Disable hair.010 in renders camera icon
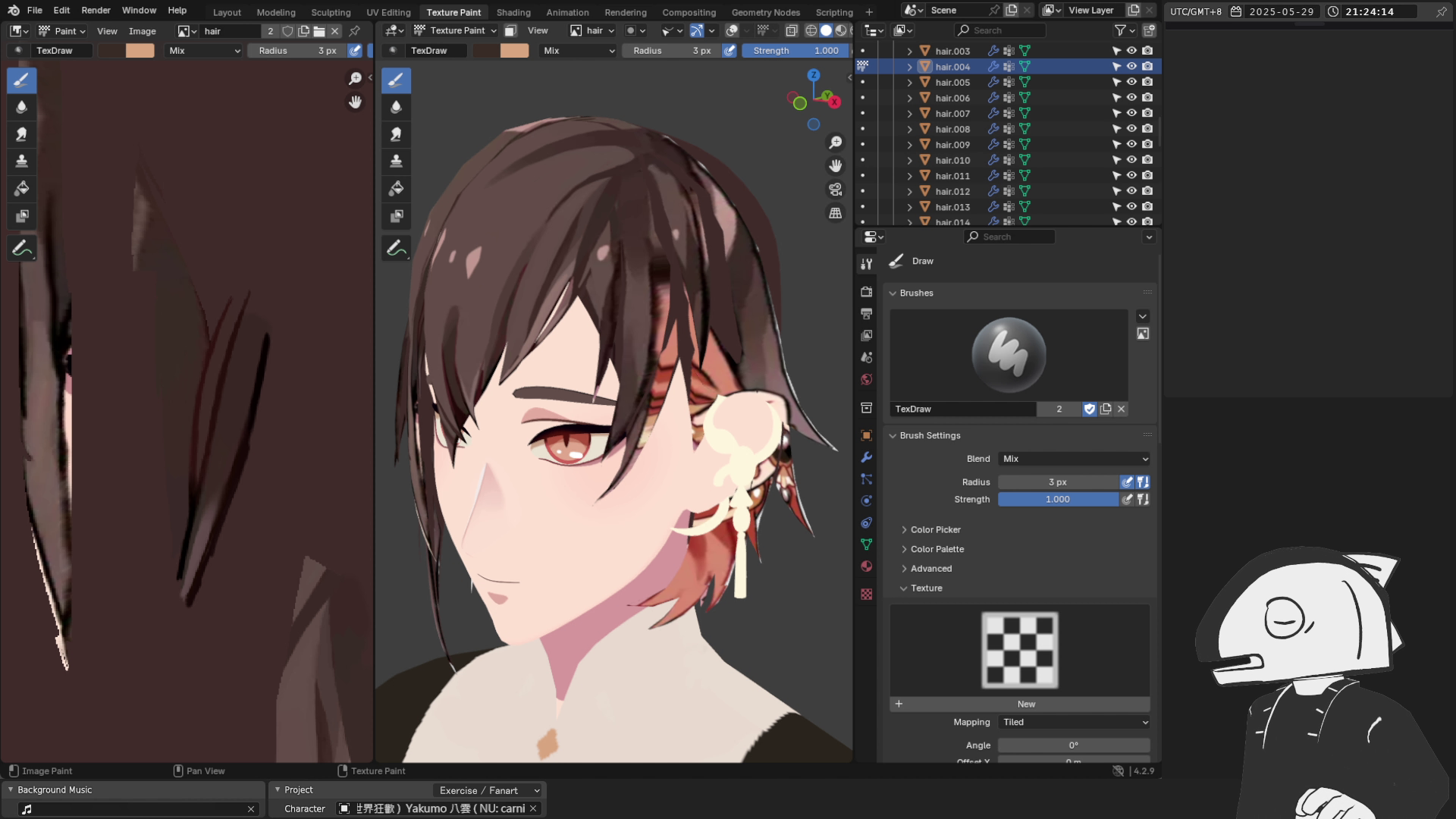 pos(1147,160)
